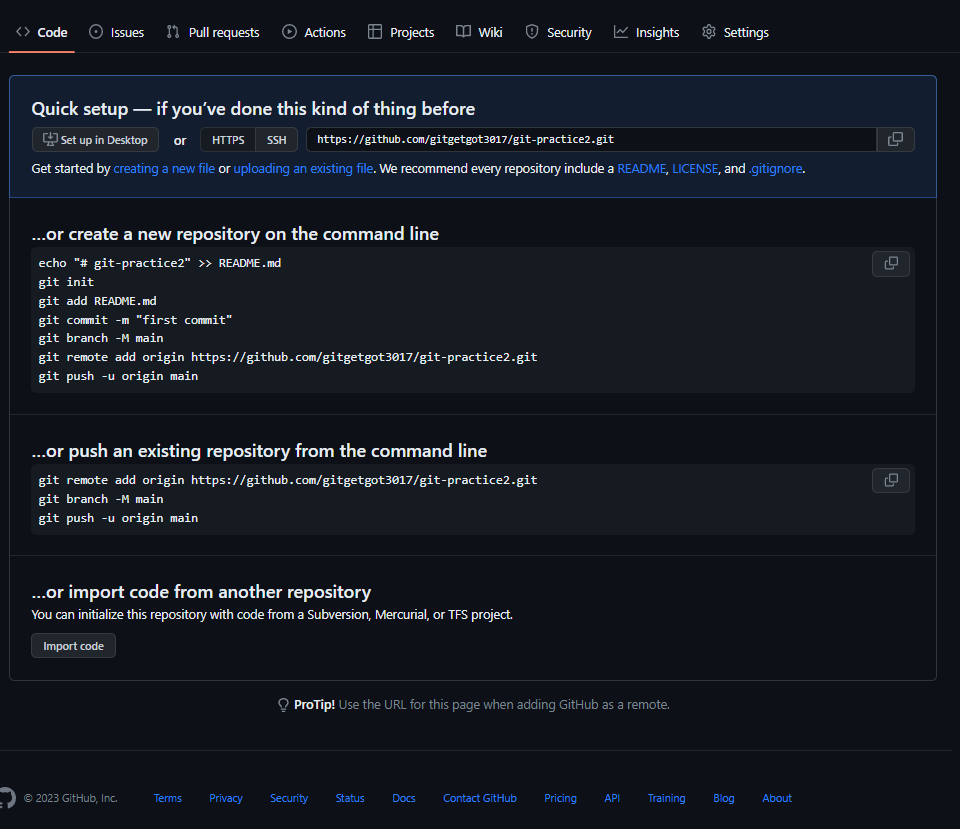960x829 pixels.
Task: Open the Pricing footer link
Action: [x=560, y=798]
